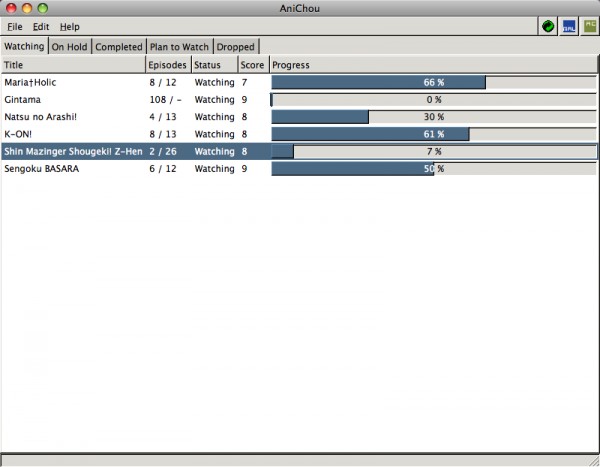Sort by the Episodes column header
600x467 pixels.
click(168, 65)
